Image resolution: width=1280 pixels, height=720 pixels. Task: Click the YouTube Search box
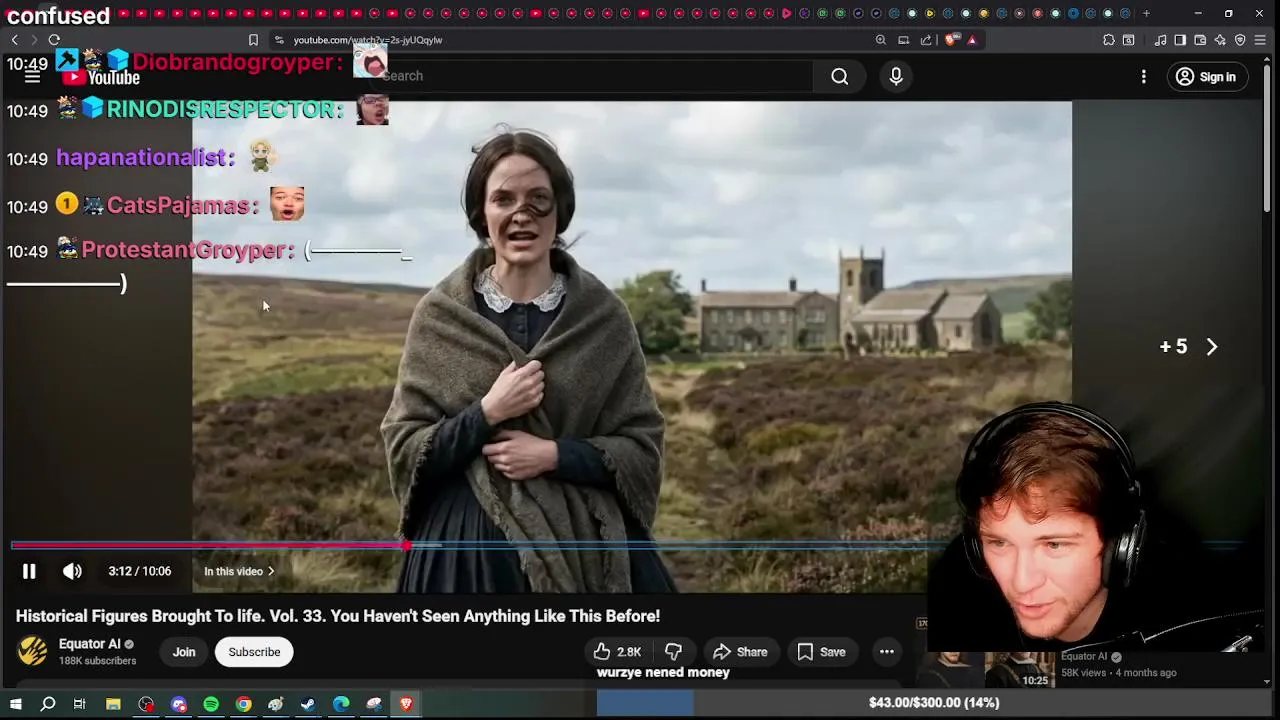(590, 76)
